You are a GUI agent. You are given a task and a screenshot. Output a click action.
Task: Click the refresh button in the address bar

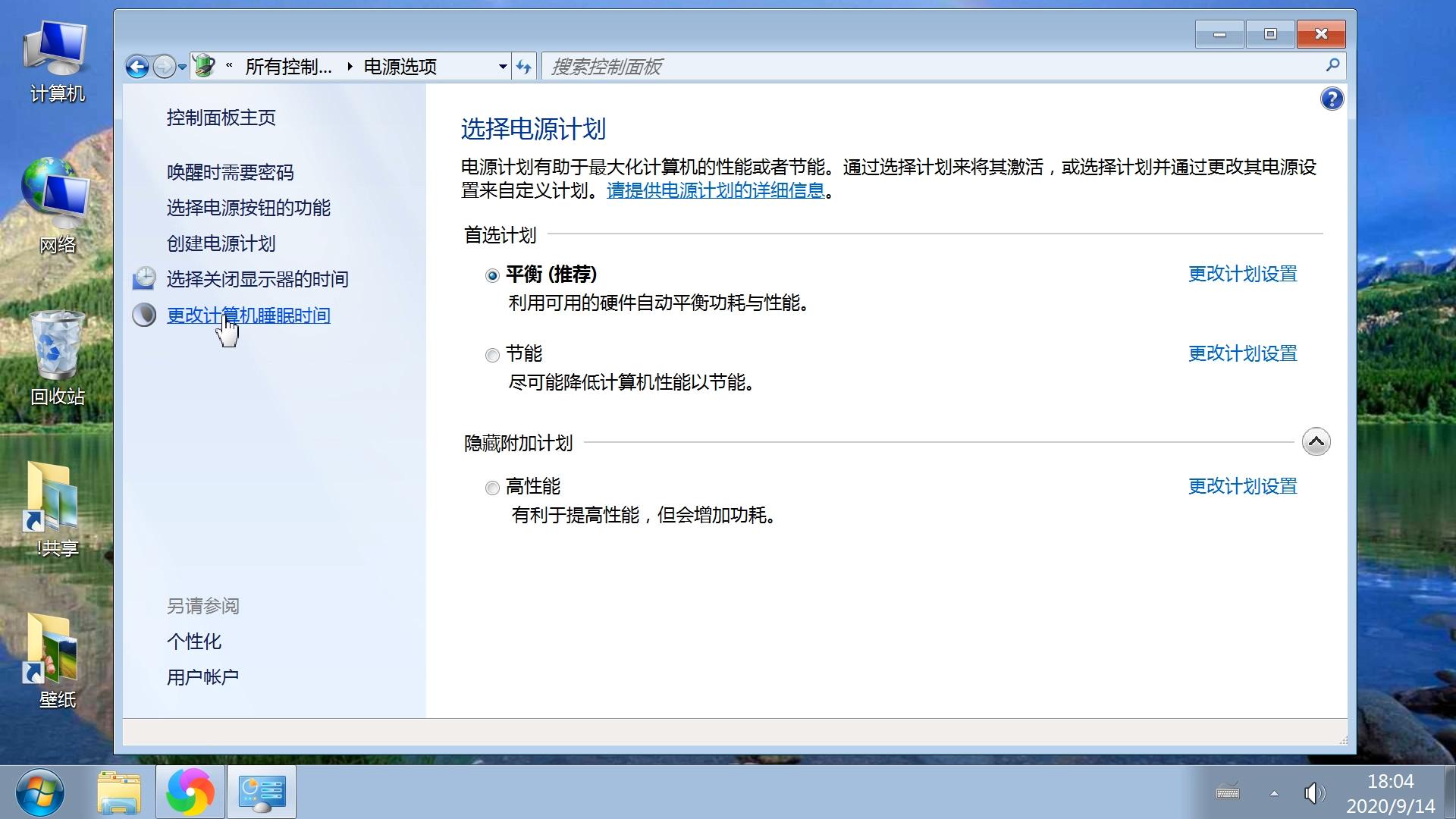coord(524,66)
